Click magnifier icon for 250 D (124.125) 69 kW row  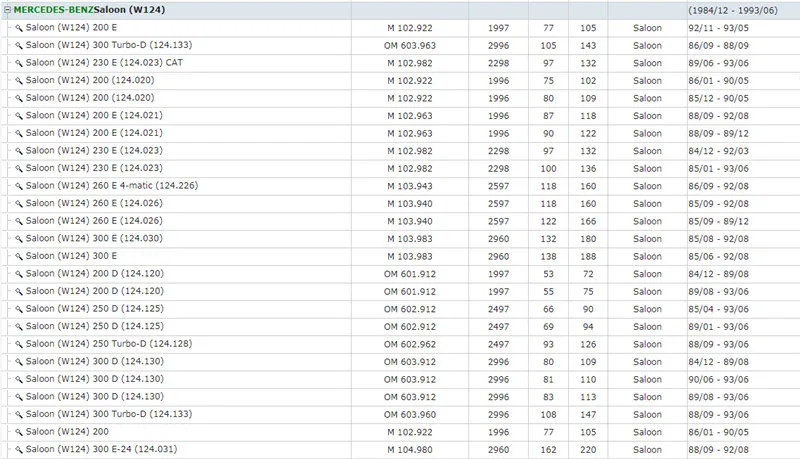click(x=19, y=327)
